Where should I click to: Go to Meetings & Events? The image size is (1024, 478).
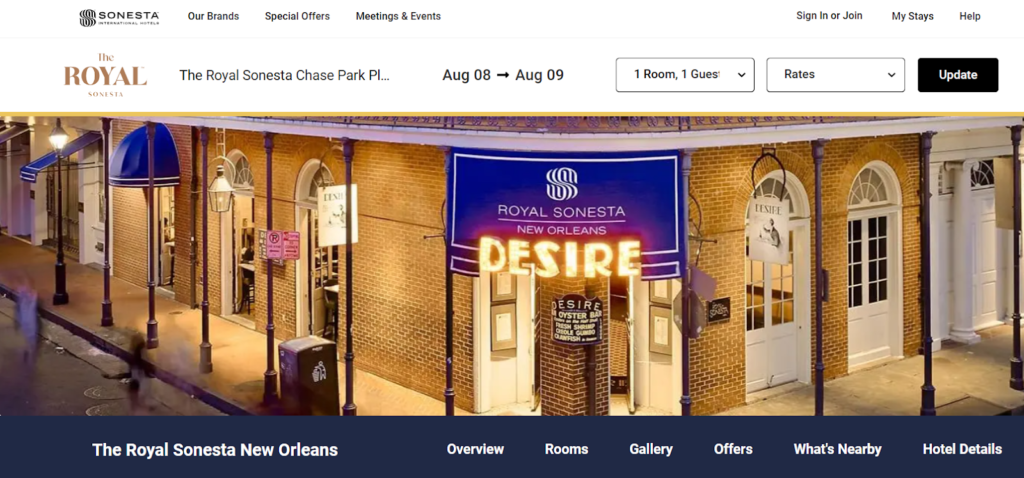pos(398,16)
